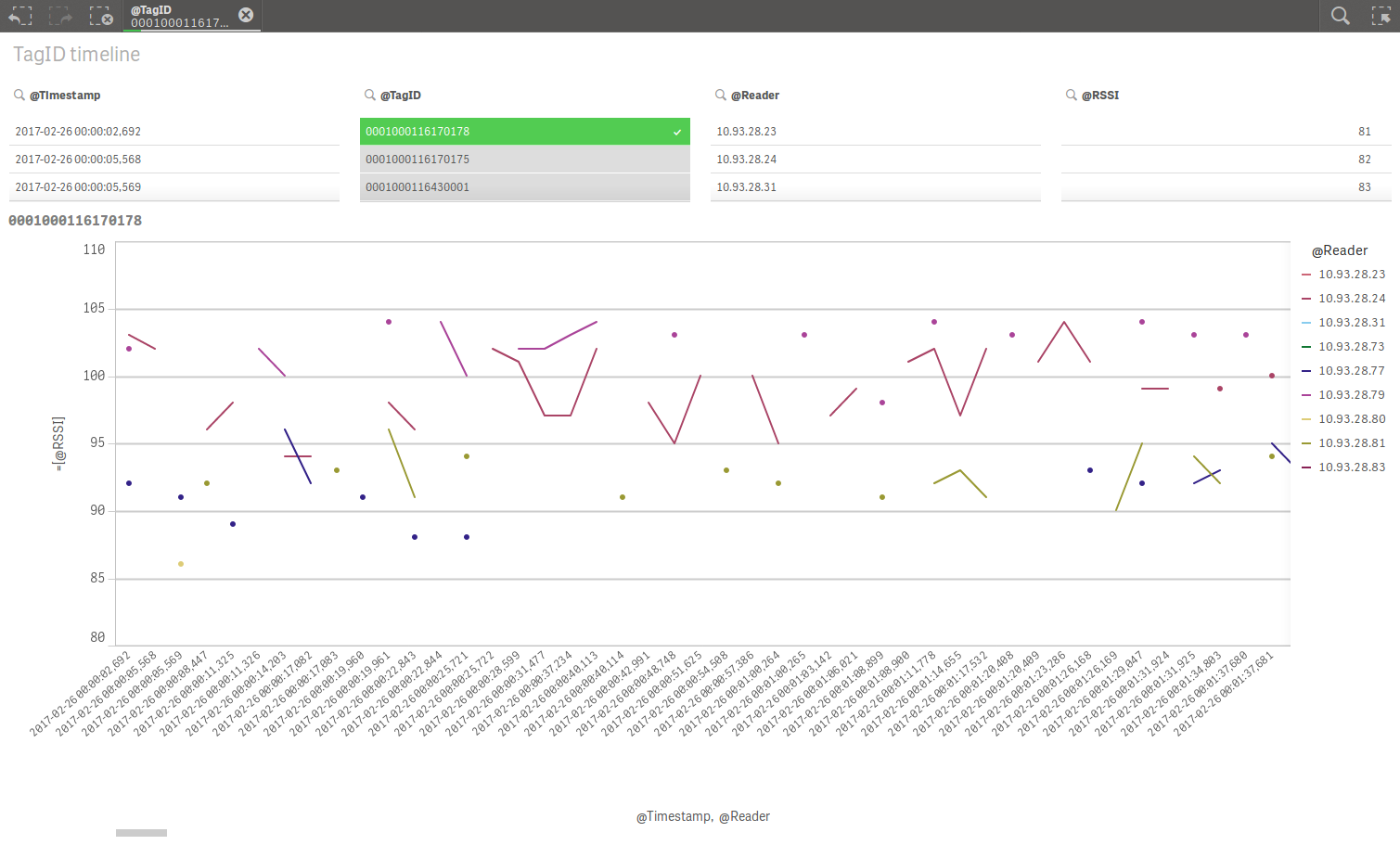Open the smart search magnifier in top bar
This screenshot has width=1400, height=845.
[x=1341, y=16]
